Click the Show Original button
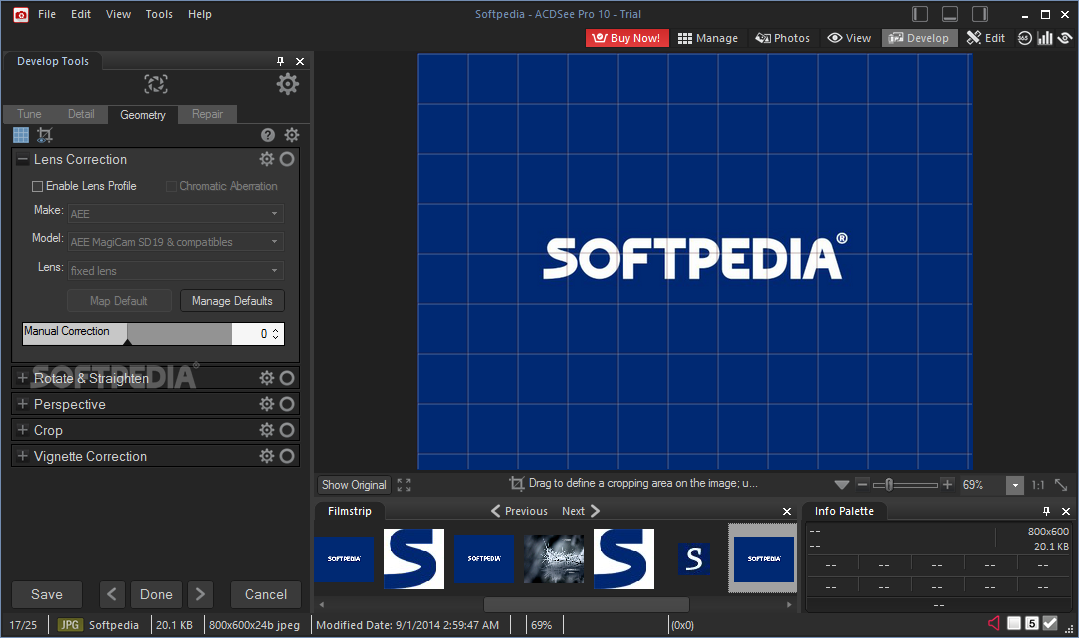The height and width of the screenshot is (638, 1079). tap(354, 485)
